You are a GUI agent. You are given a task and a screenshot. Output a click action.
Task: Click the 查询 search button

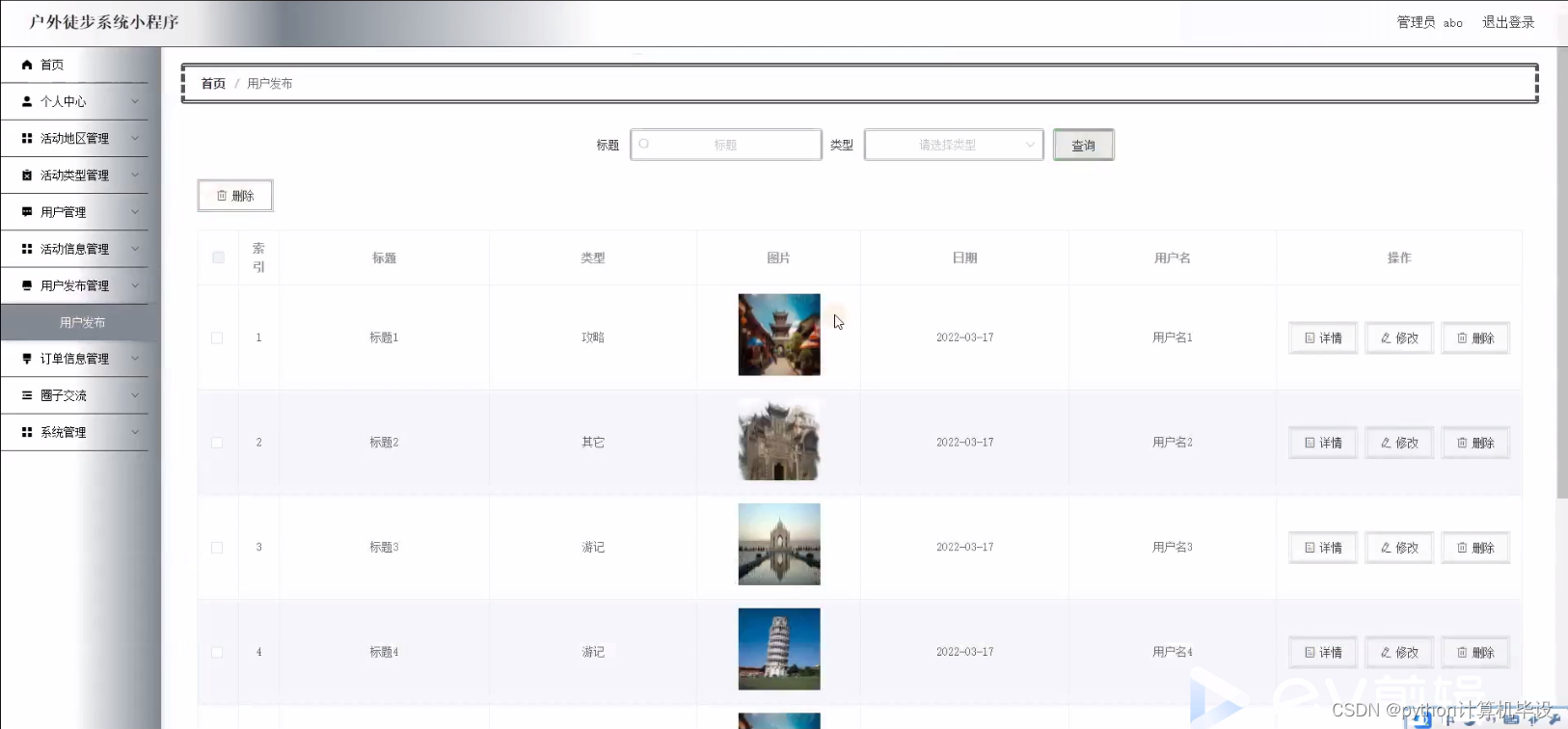1083,145
